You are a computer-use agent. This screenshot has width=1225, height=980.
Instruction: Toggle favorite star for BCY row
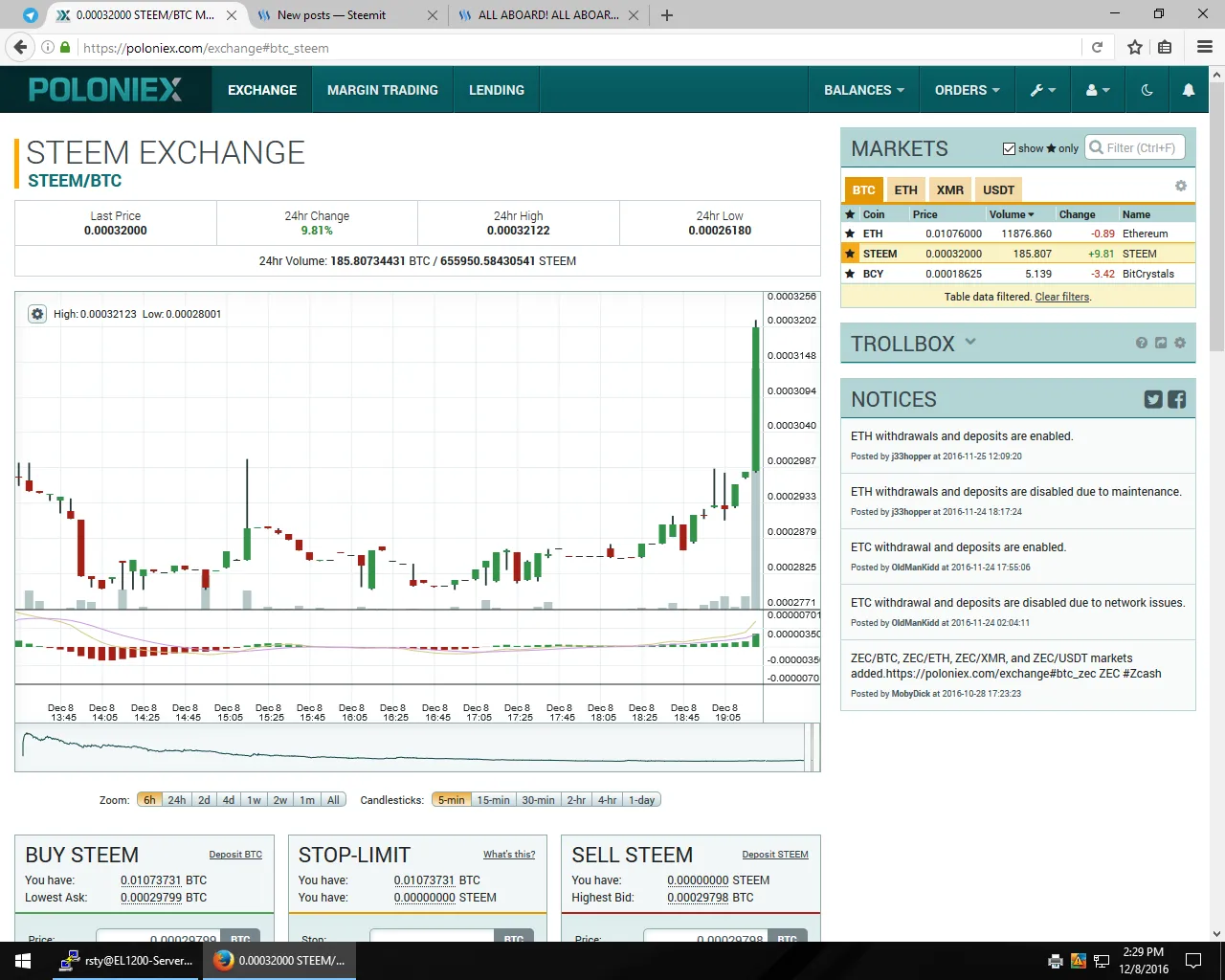850,274
